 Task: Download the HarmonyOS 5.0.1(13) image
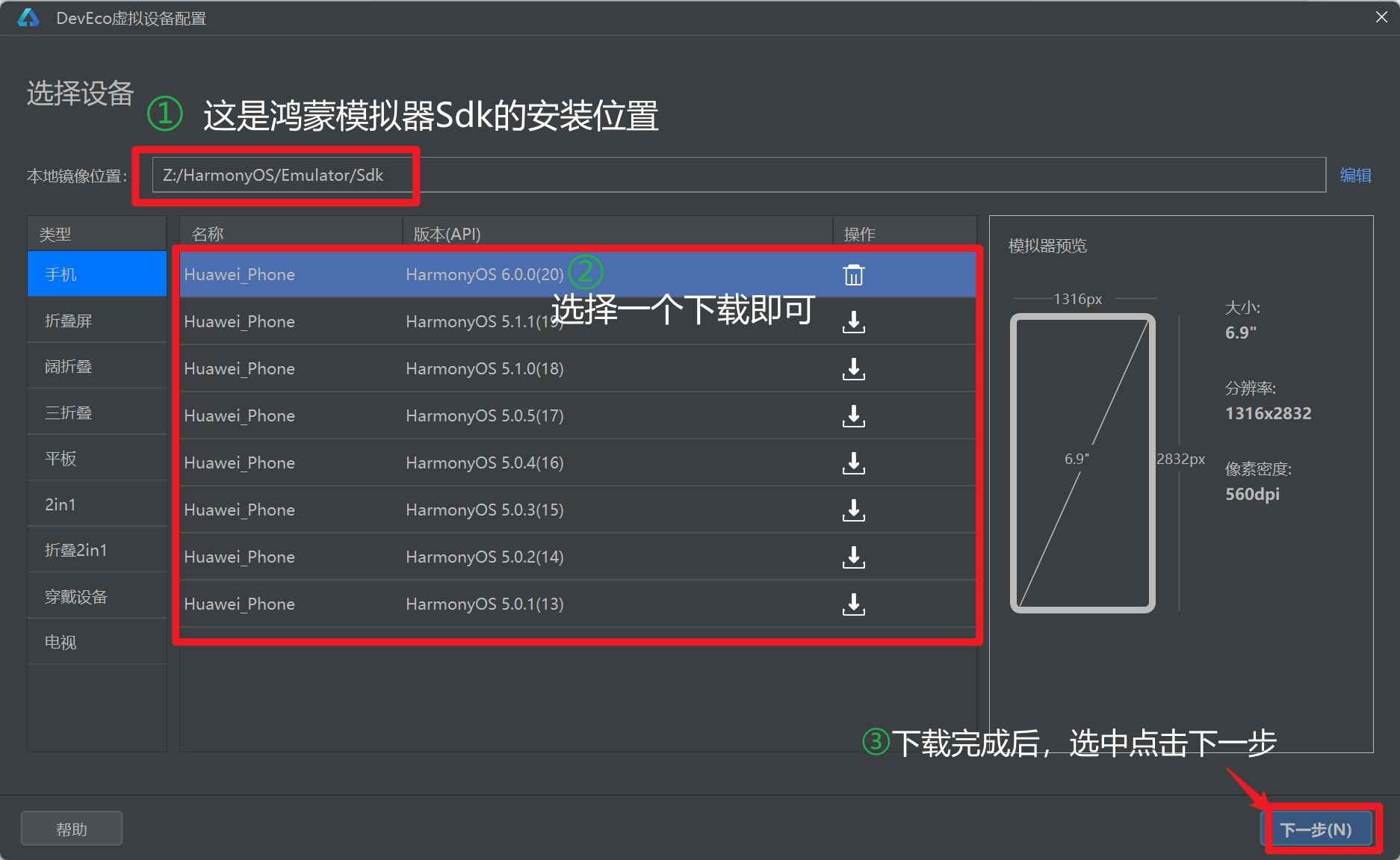pos(853,604)
